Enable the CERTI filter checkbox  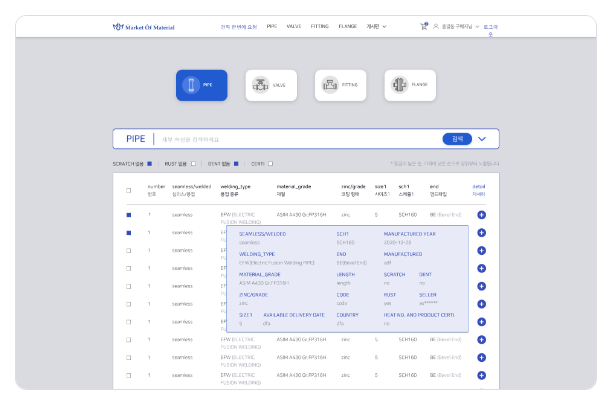(270, 163)
